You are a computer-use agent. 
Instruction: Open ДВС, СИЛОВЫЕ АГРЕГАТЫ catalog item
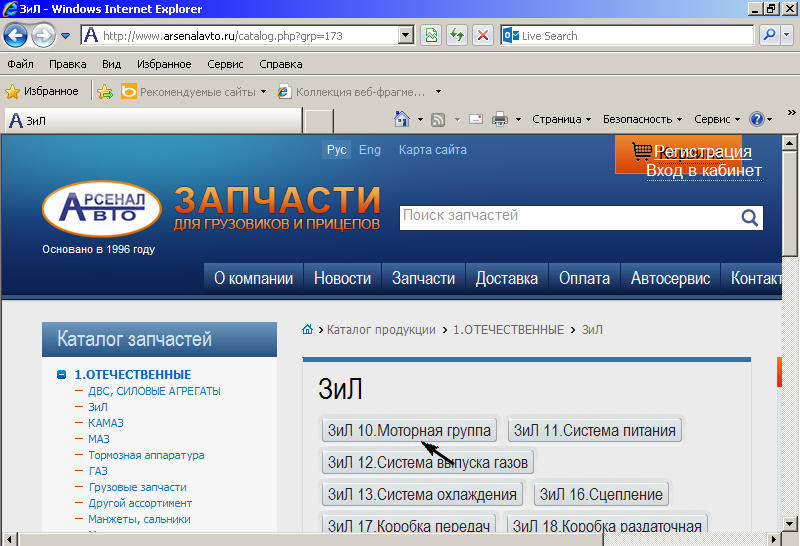tap(154, 391)
